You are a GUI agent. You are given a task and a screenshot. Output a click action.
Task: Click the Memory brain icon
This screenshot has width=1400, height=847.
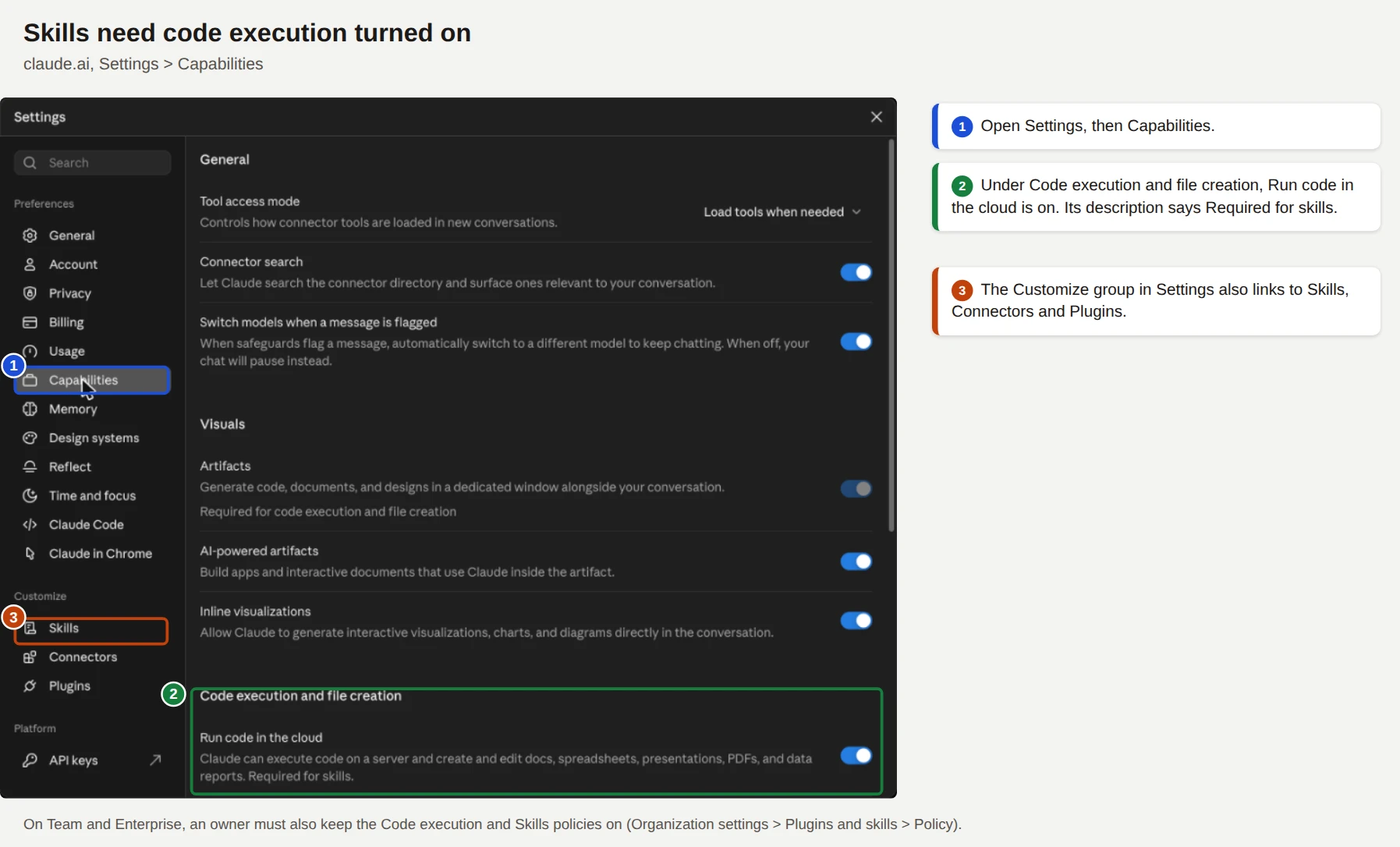pyautogui.click(x=30, y=409)
